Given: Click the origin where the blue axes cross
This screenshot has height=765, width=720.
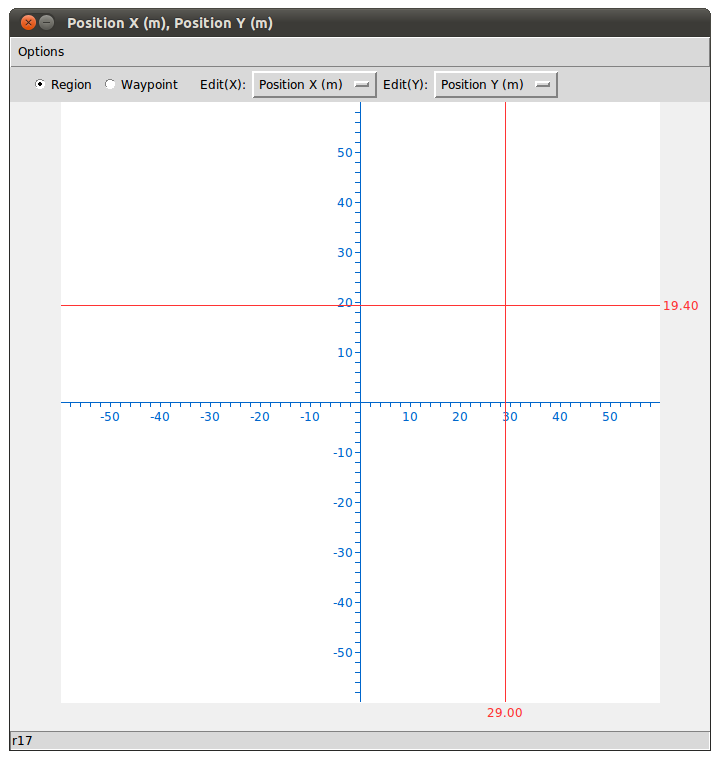Looking at the screenshot, I should [x=360, y=403].
